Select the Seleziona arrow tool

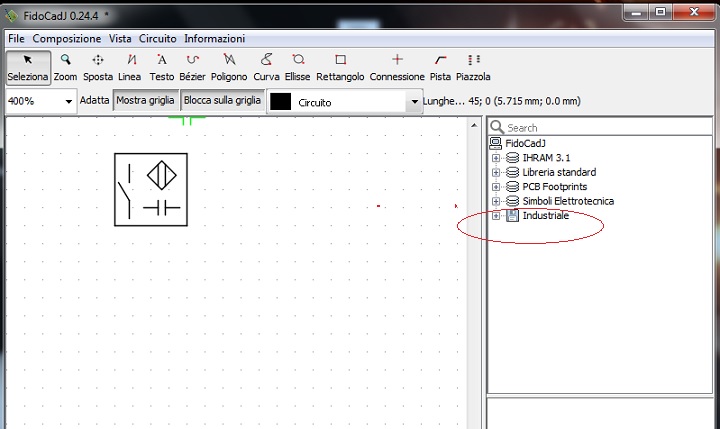(x=28, y=67)
